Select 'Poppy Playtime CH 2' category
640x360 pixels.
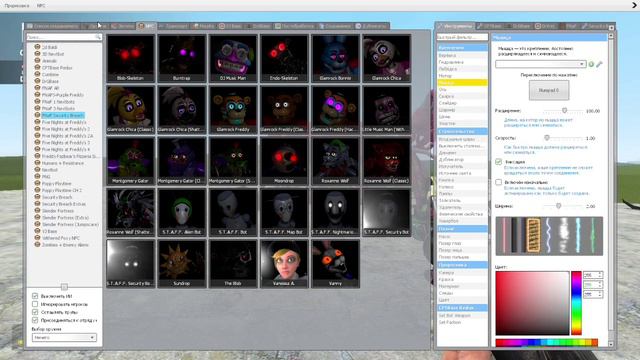pyautogui.click(x=62, y=190)
